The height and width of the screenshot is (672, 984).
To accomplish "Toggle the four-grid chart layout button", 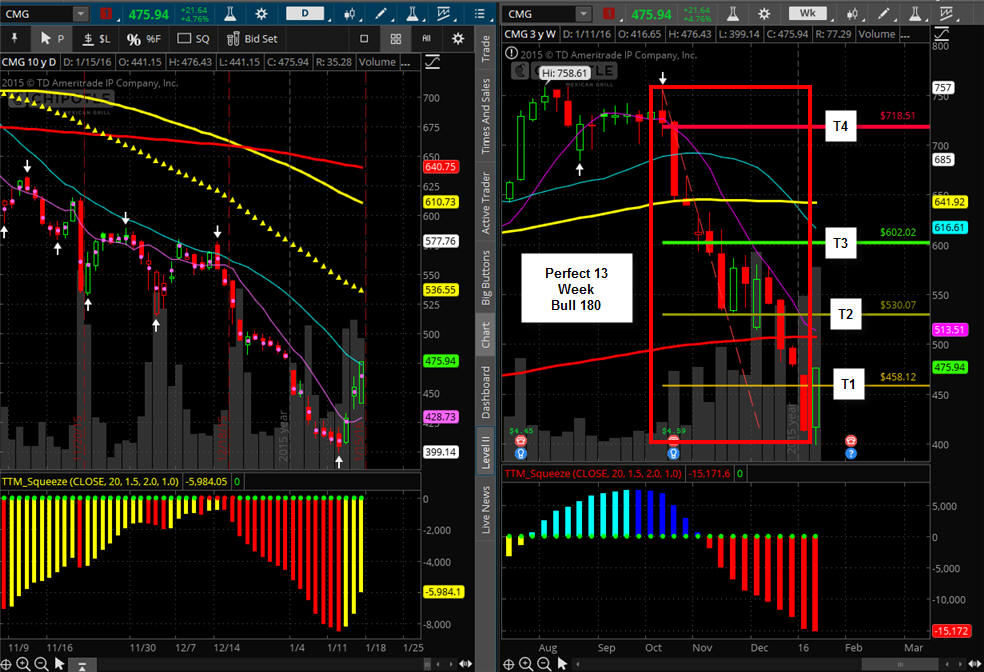I will (x=395, y=39).
